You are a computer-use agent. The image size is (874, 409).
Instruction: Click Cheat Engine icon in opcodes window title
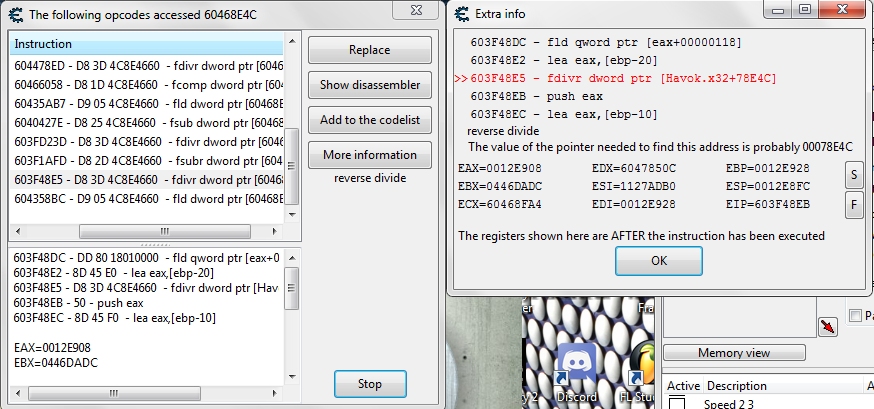pyautogui.click(x=17, y=14)
